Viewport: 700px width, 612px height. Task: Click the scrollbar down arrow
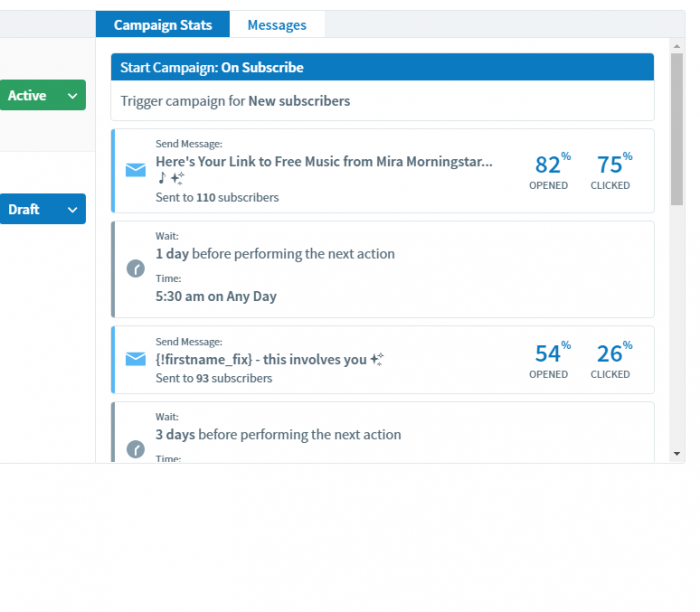(x=677, y=454)
